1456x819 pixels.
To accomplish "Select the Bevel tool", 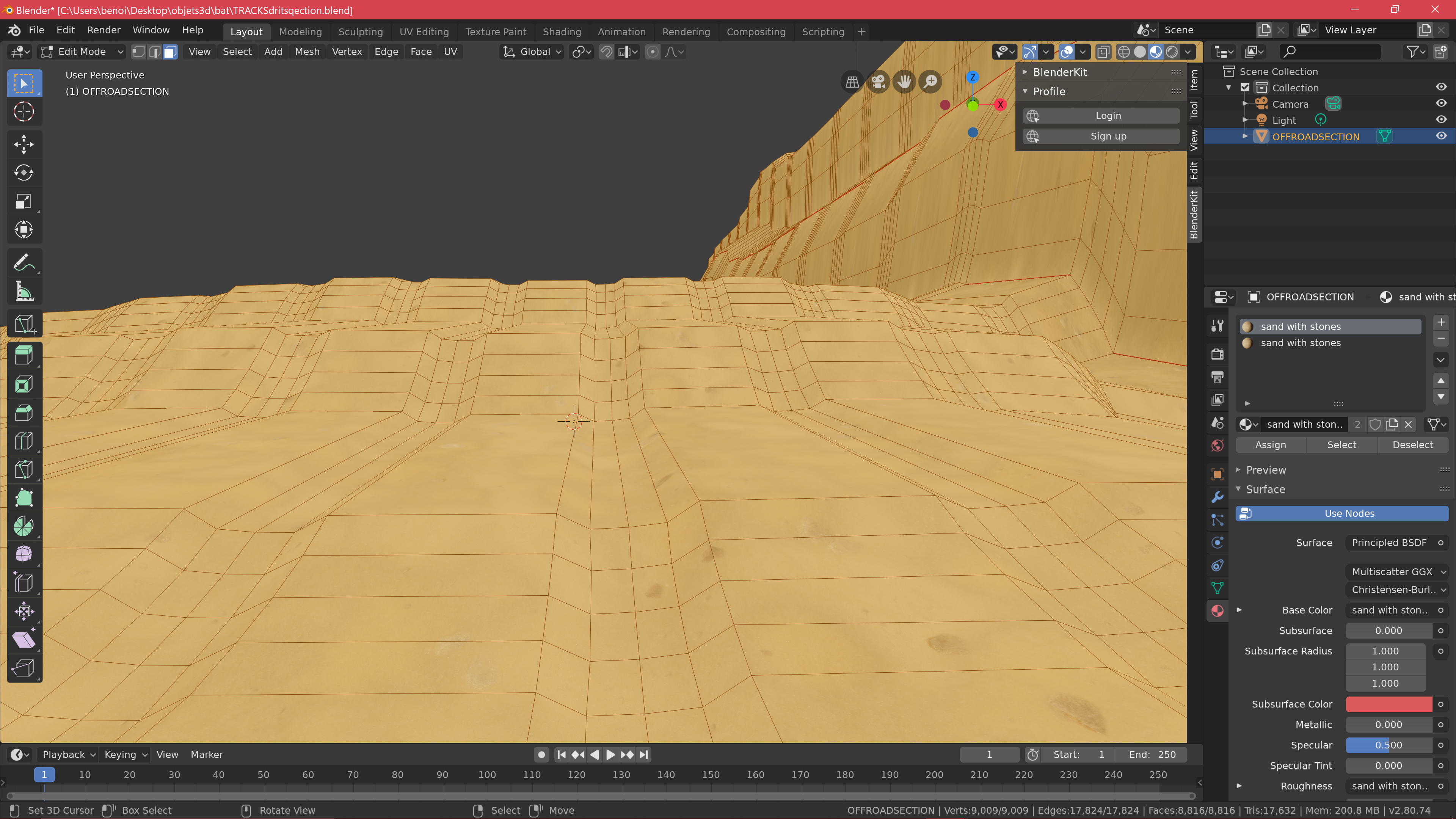I will (24, 413).
